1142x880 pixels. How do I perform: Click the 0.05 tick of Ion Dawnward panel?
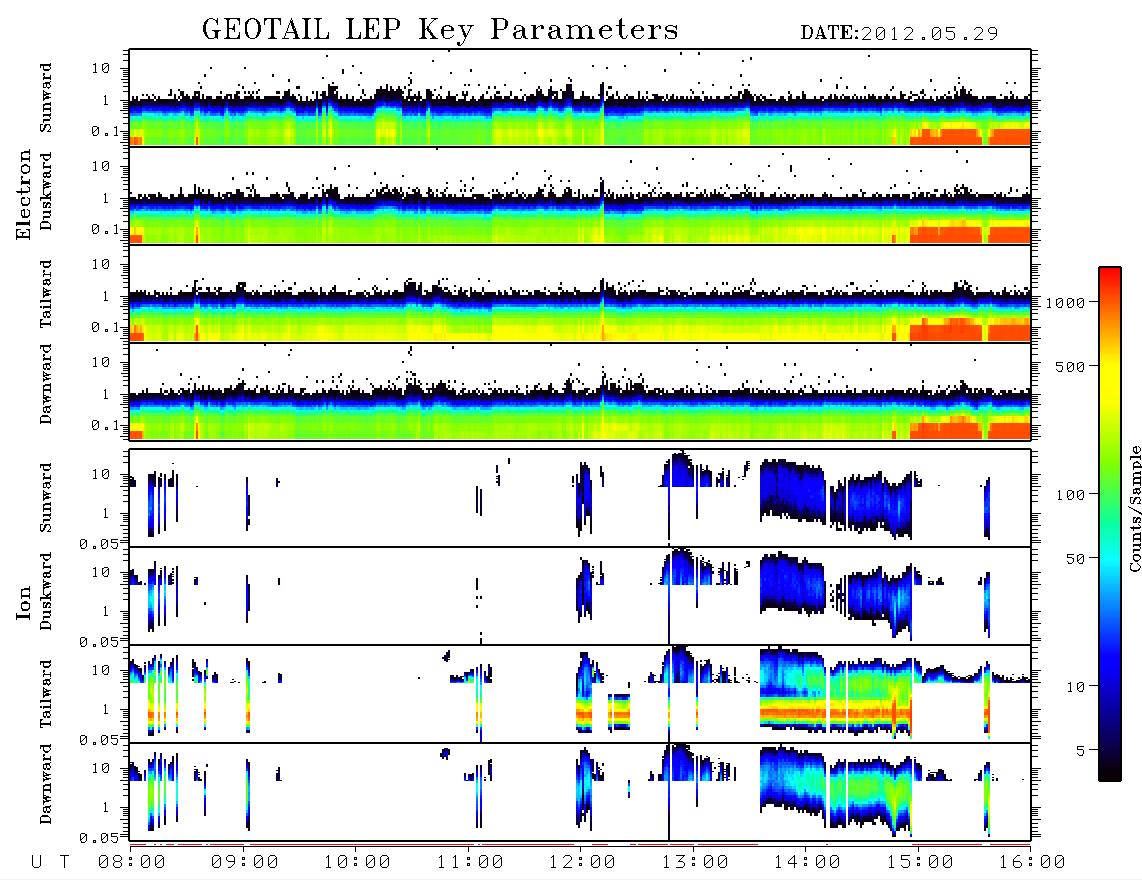[99, 838]
